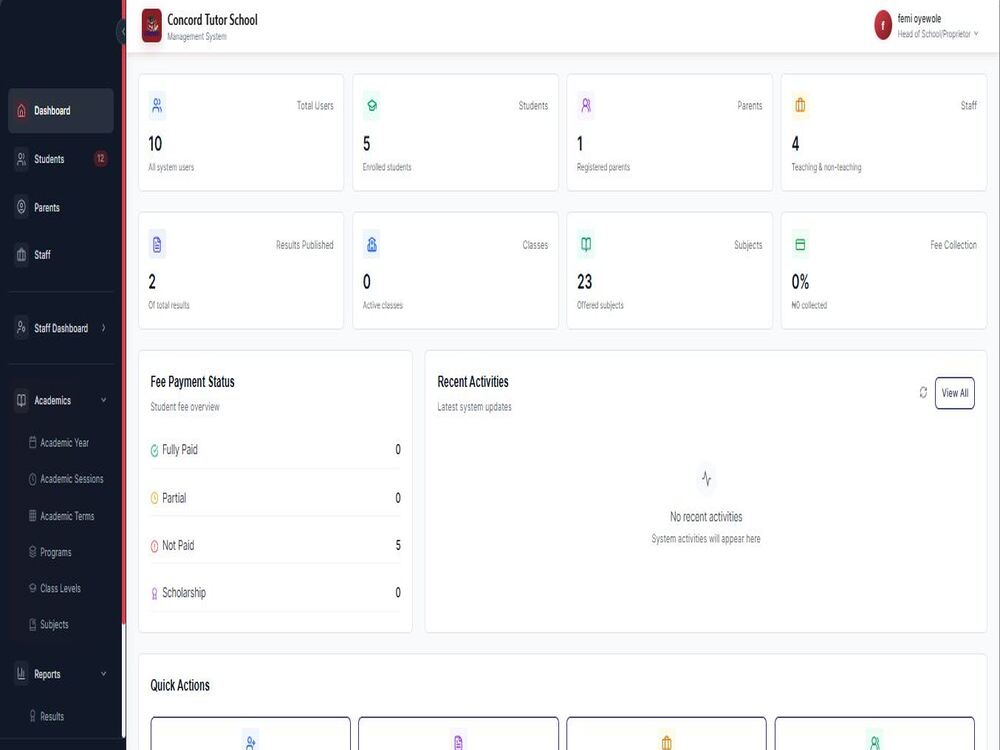Click the user avatar icon
1000x750 pixels.
click(883, 26)
